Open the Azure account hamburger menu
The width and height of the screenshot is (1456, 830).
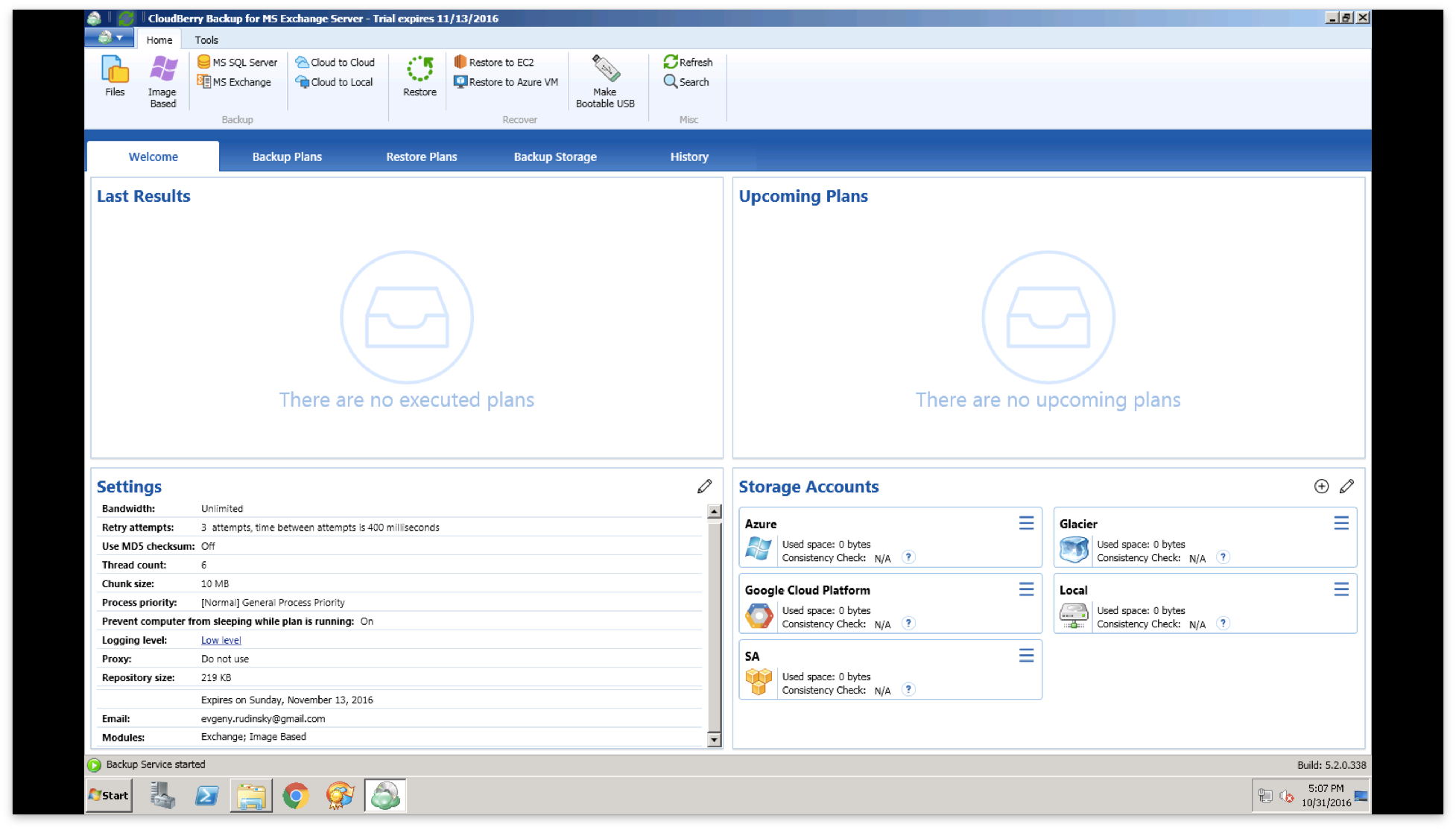1026,523
